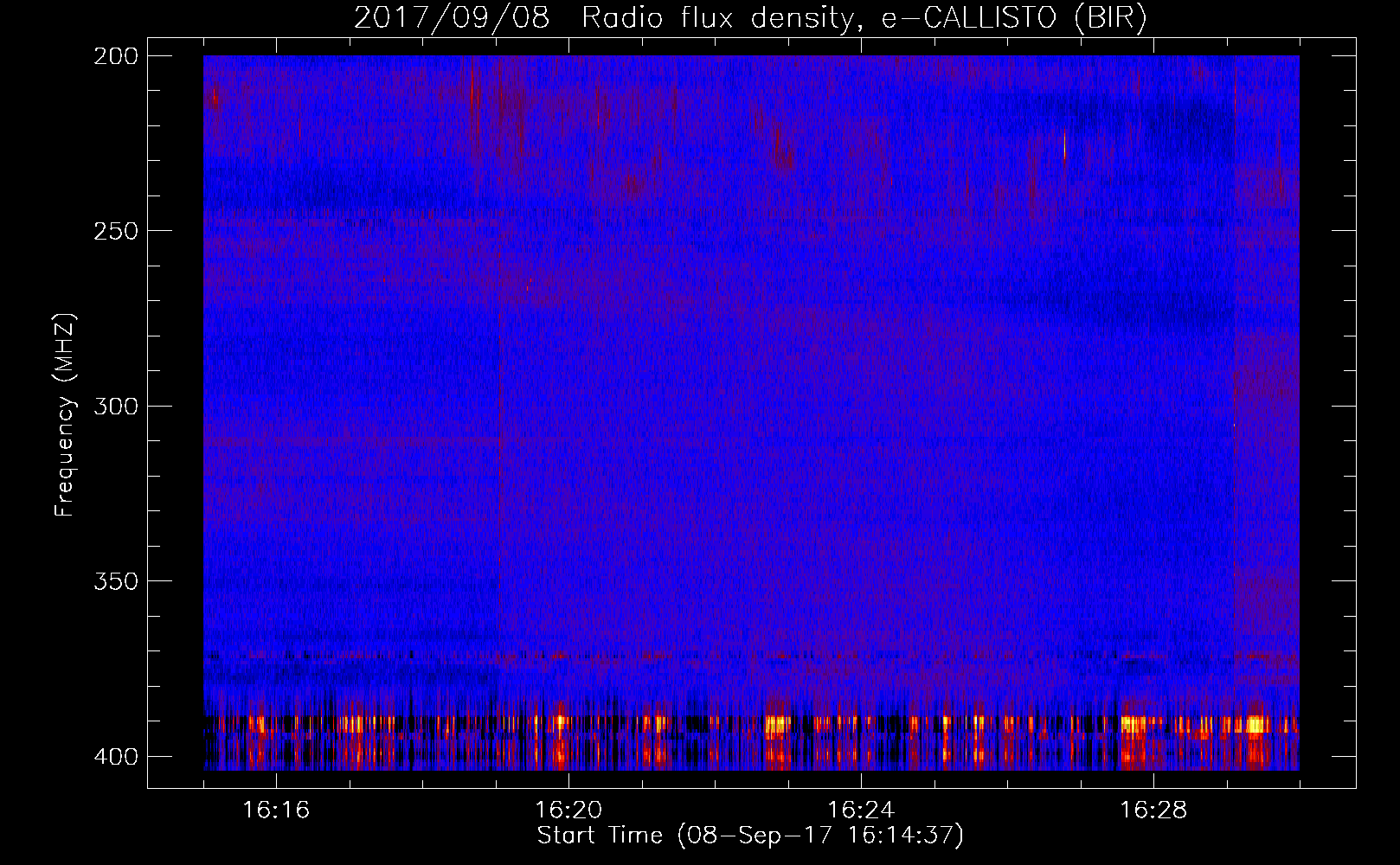The height and width of the screenshot is (865, 1400).
Task: Select the 'Frequency (MHZ)' axis label
Action: pos(65,414)
